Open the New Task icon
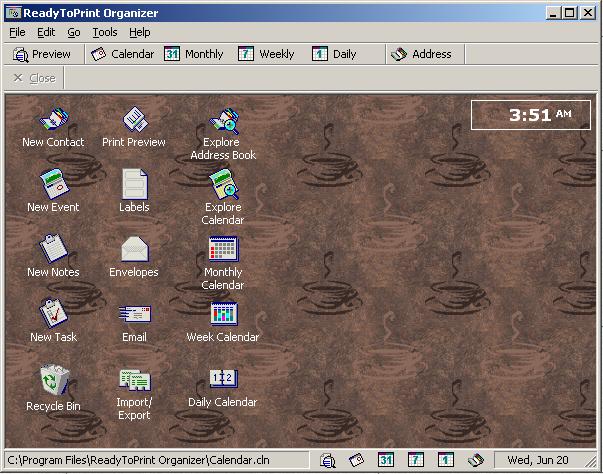Image resolution: width=603 pixels, height=474 pixels. (x=53, y=321)
